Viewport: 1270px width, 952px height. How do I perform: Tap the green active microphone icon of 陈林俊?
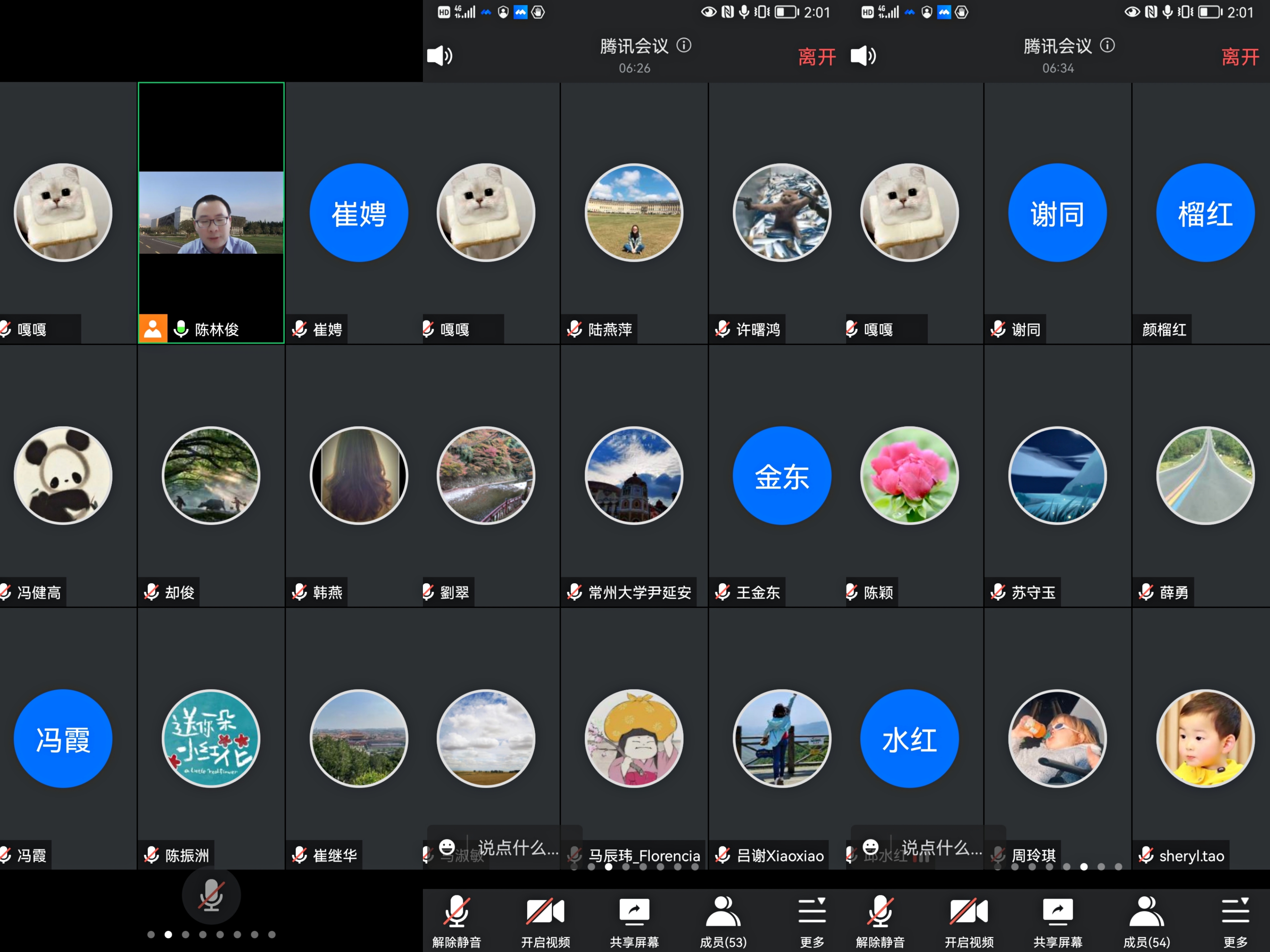click(x=181, y=329)
